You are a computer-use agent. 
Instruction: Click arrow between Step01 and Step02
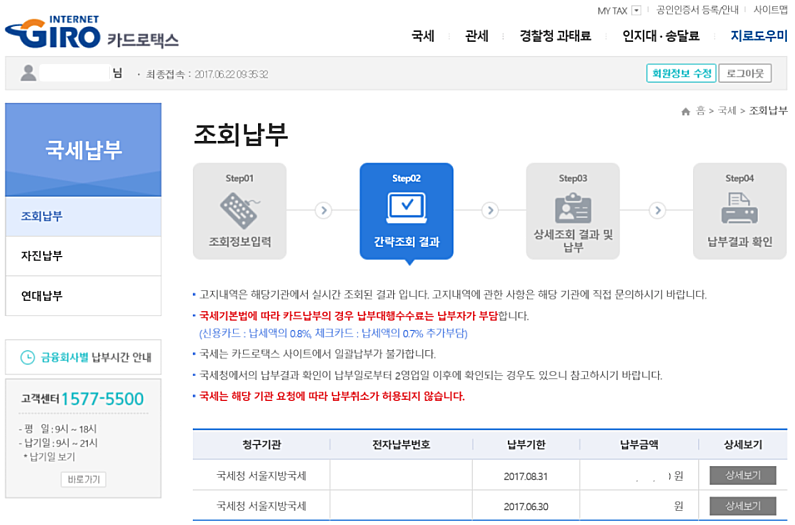pos(323,210)
